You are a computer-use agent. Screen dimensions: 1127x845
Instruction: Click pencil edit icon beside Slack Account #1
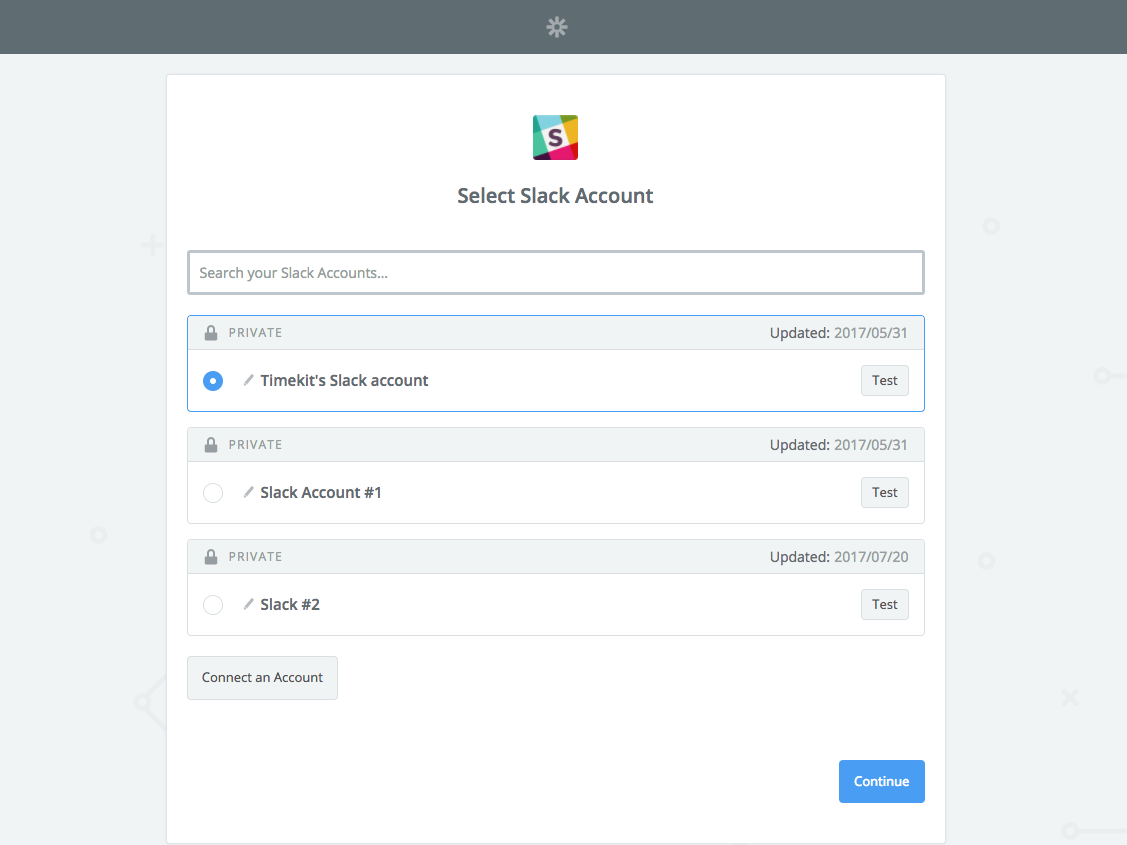click(249, 492)
